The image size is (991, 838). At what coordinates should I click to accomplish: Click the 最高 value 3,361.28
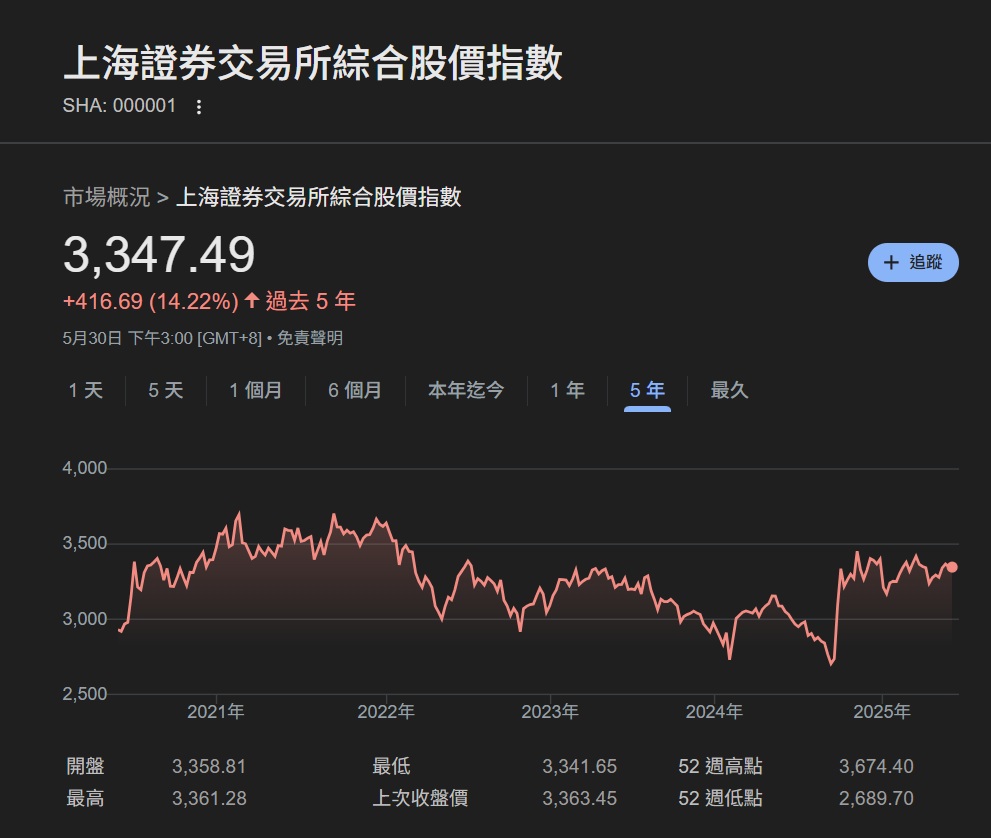click(x=209, y=798)
